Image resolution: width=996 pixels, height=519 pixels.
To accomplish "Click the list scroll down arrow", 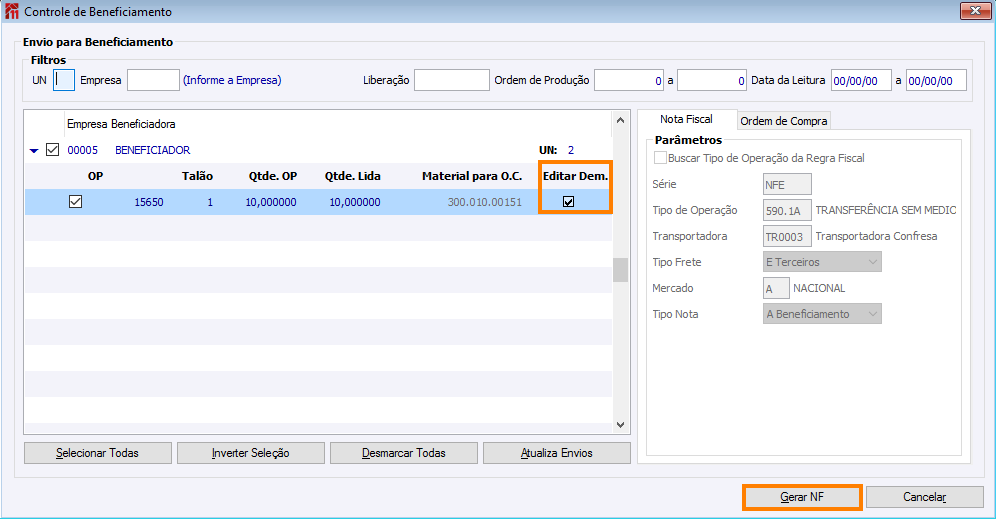I will [621, 425].
